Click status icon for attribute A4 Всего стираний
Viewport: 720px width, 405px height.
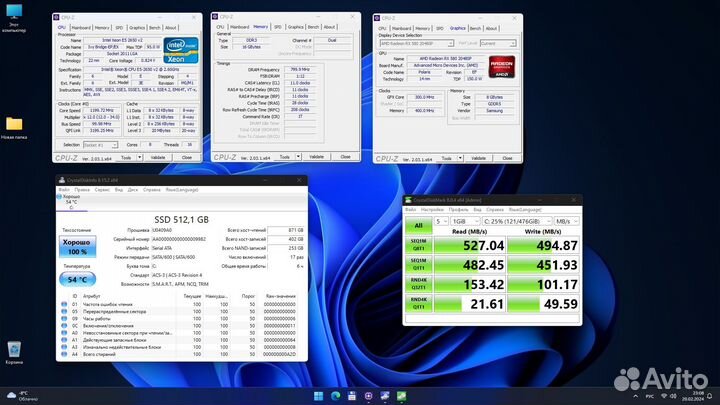point(64,354)
